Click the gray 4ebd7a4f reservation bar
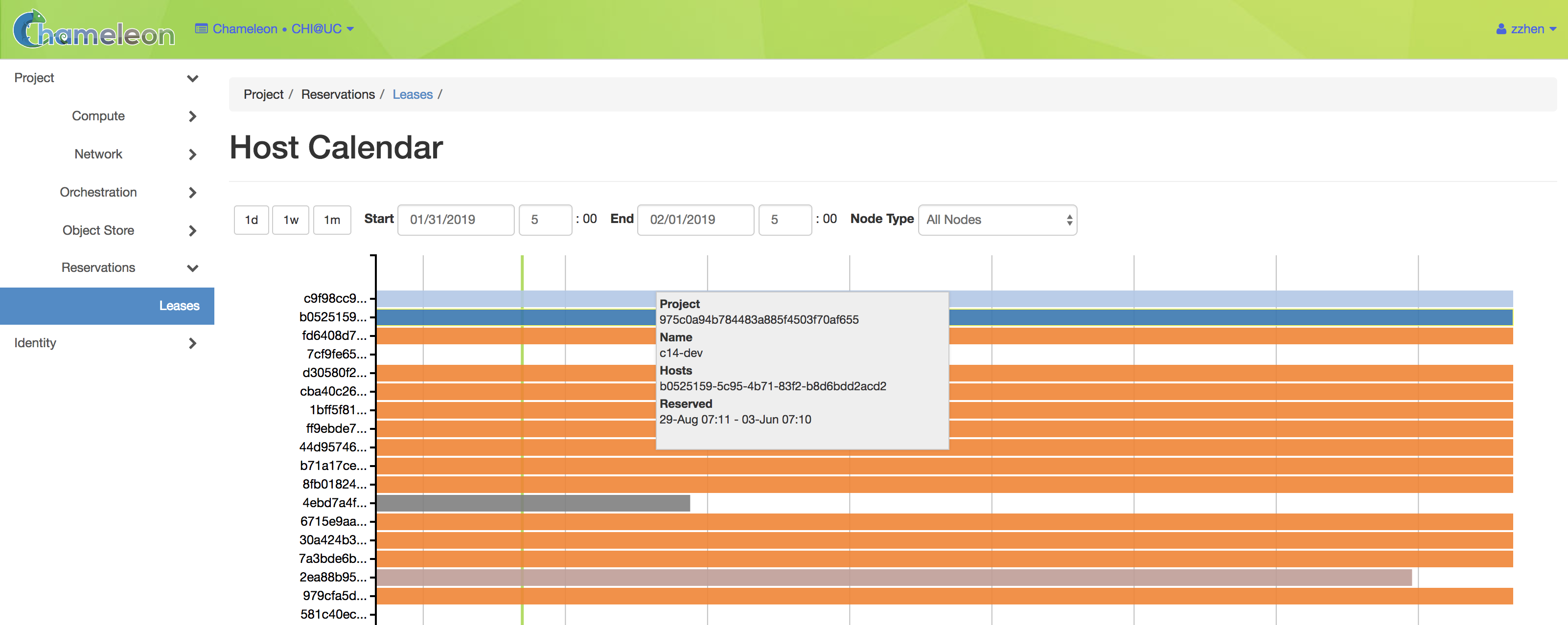Screen dimensions: 1568x625 point(533,503)
